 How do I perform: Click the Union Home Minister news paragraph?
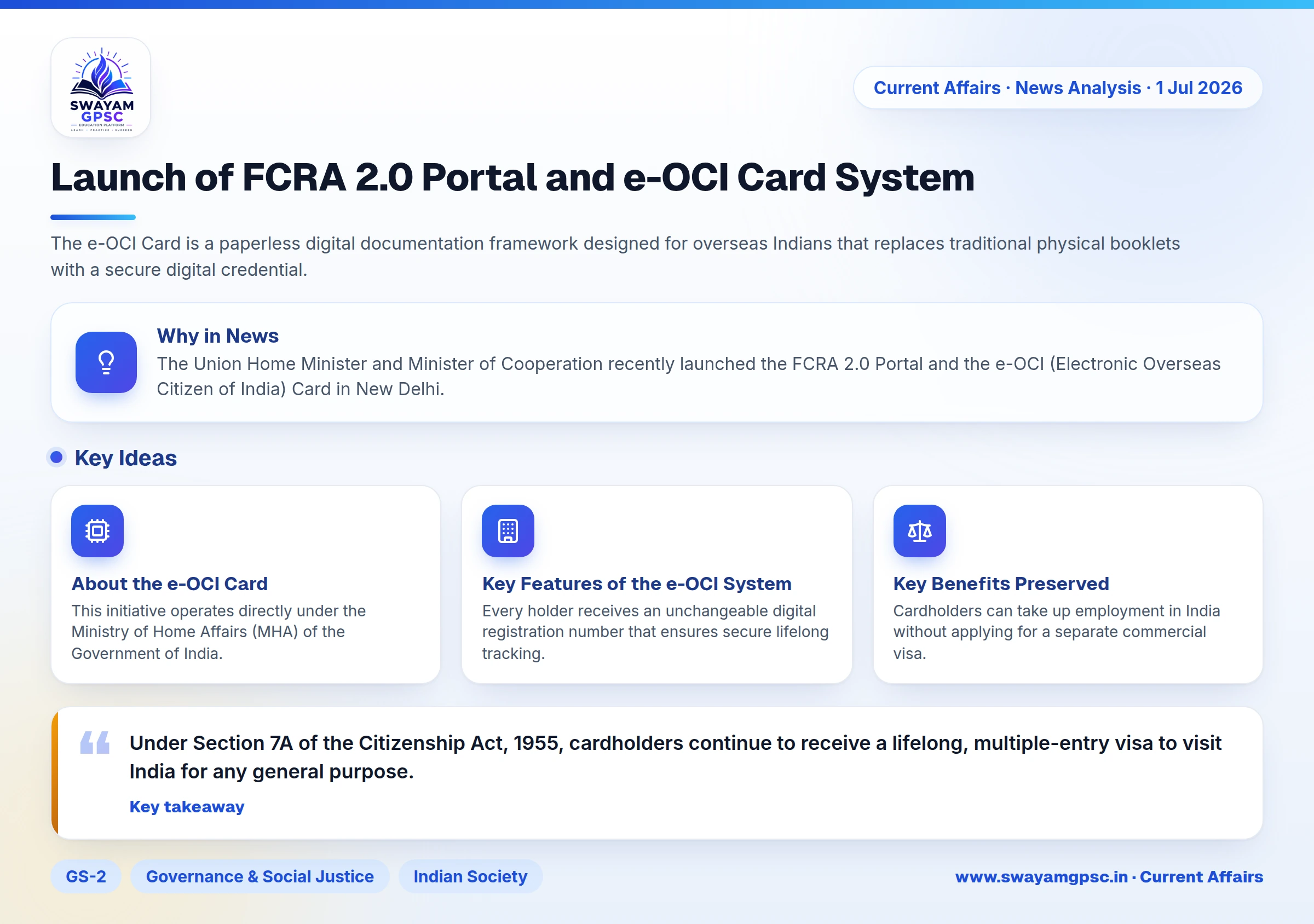688,376
